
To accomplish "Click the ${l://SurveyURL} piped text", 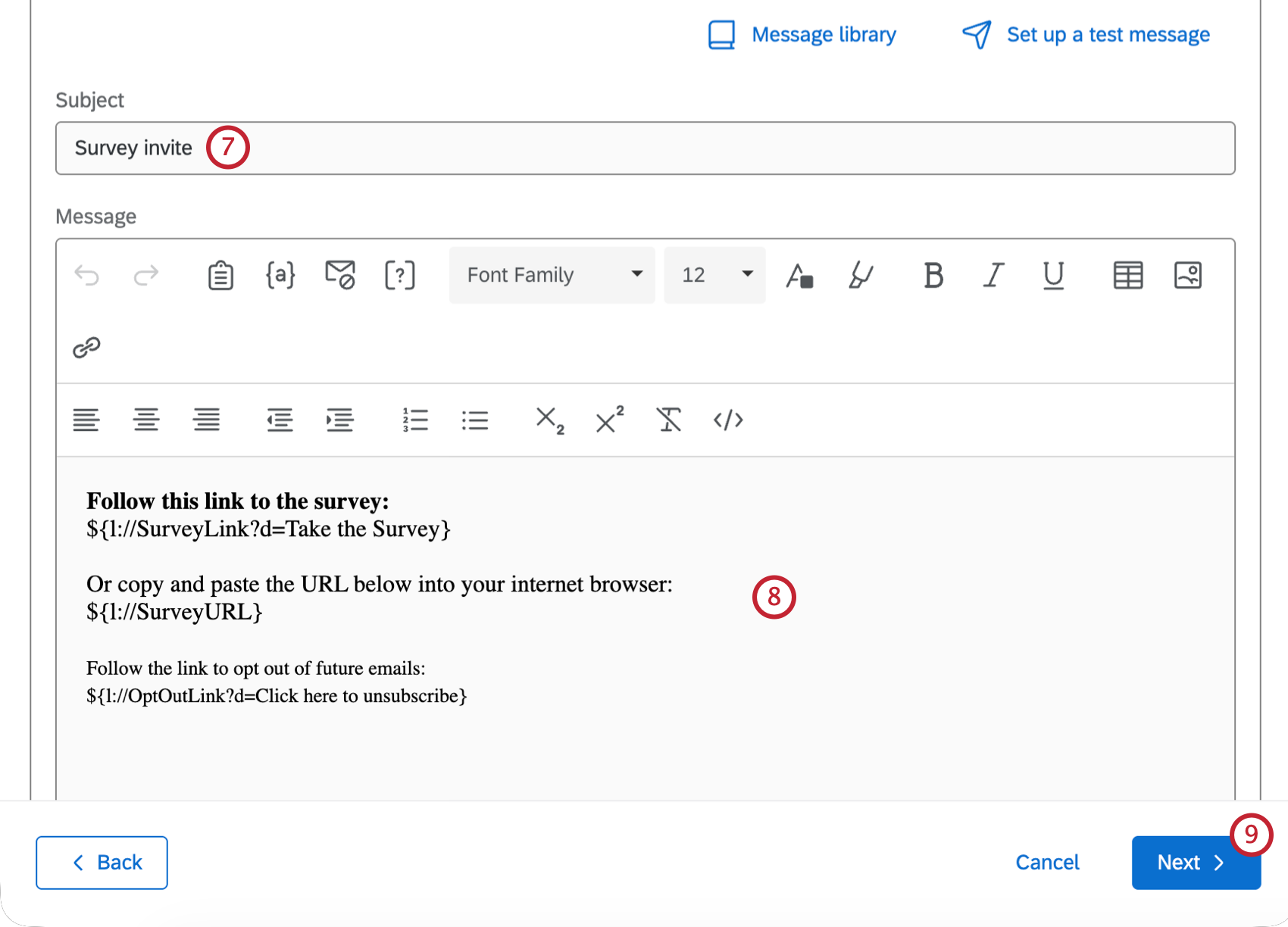I will (174, 612).
